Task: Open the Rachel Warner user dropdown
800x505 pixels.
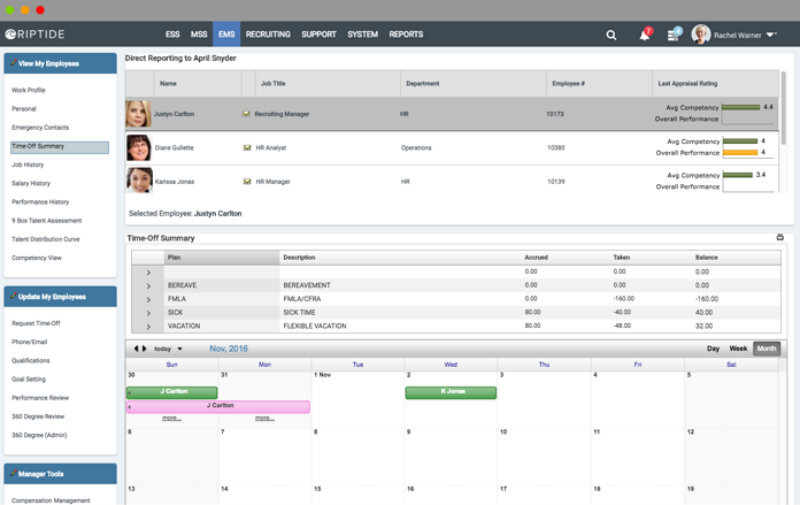Action: (745, 35)
